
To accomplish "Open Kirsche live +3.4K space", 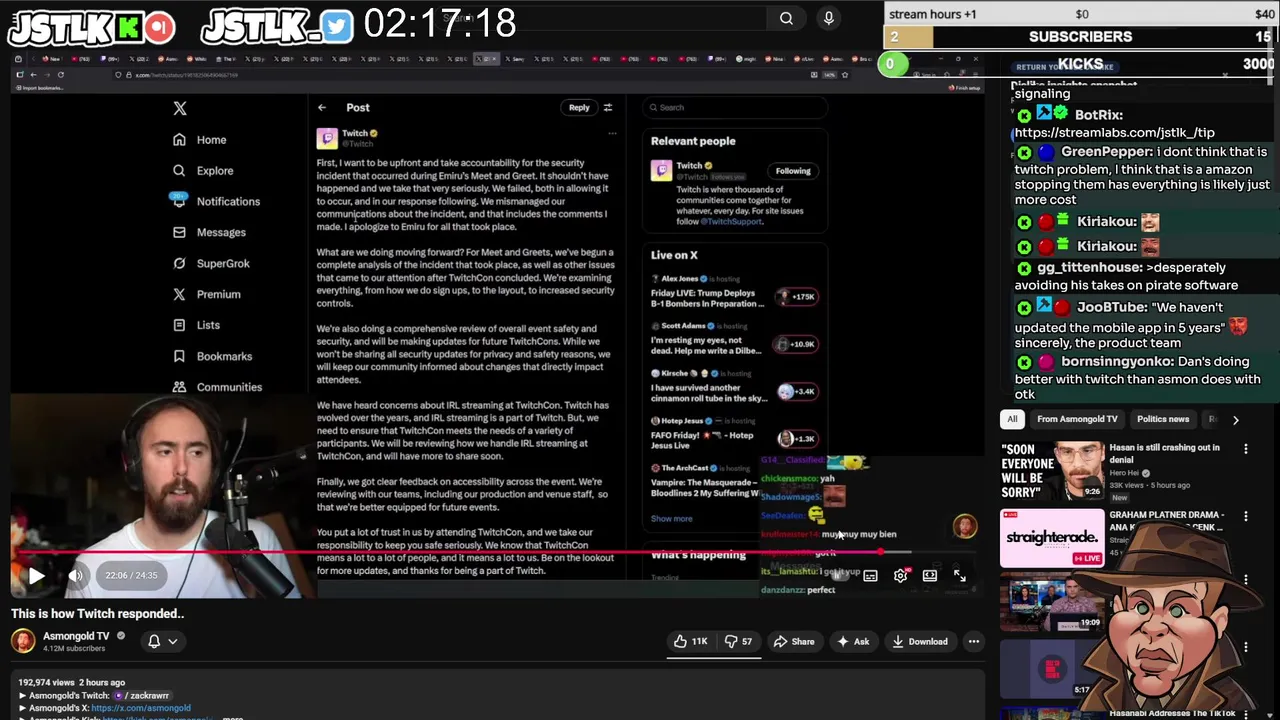I will tap(734, 386).
